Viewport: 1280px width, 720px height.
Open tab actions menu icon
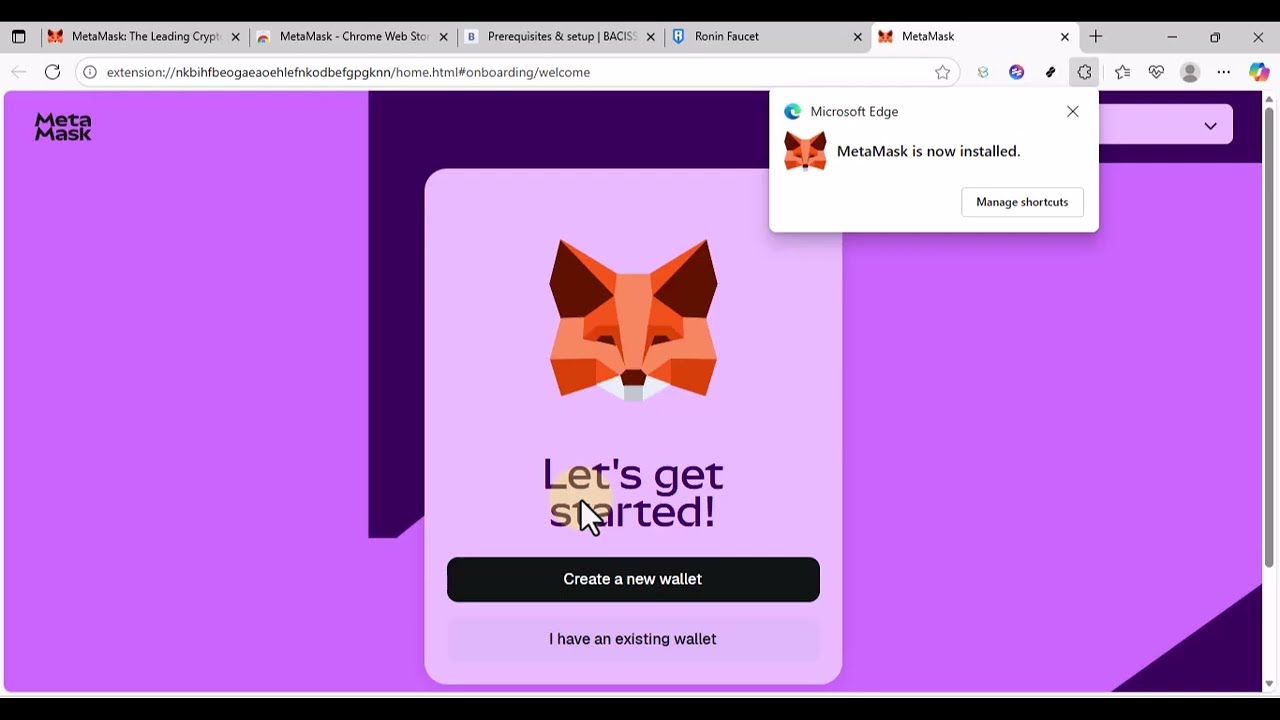click(18, 37)
